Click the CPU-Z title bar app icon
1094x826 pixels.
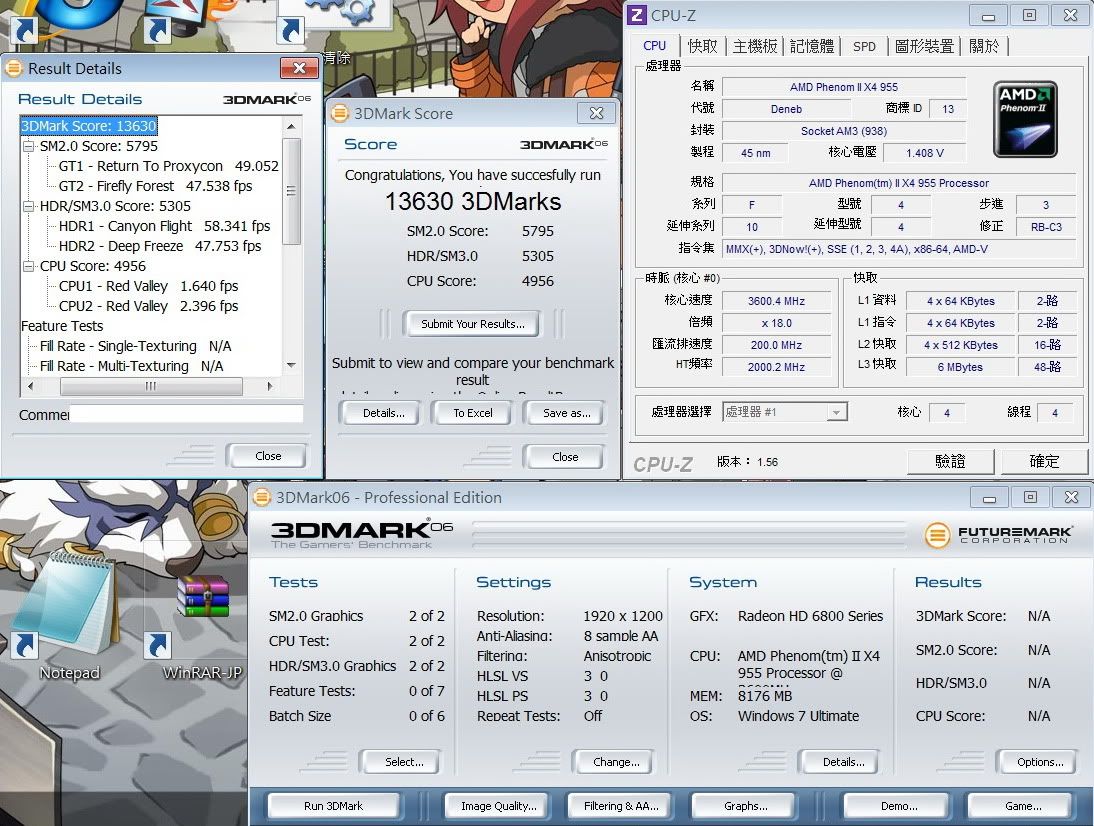[636, 15]
